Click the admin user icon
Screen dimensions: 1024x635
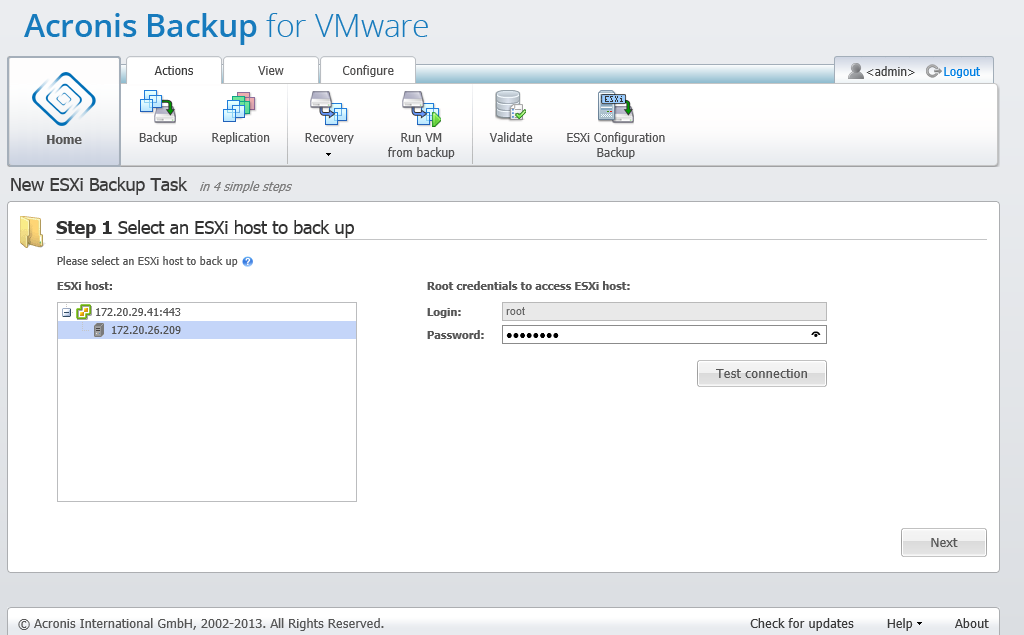click(856, 71)
